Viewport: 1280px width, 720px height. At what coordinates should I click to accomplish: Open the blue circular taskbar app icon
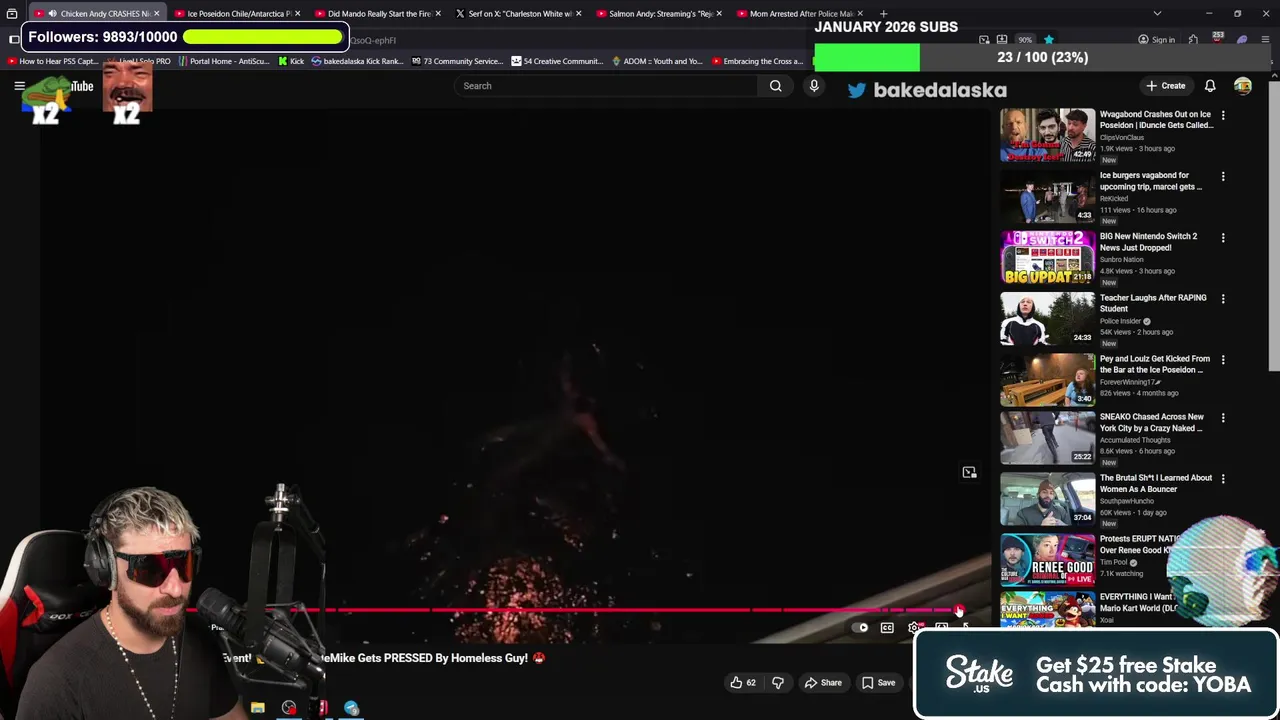tap(351, 708)
